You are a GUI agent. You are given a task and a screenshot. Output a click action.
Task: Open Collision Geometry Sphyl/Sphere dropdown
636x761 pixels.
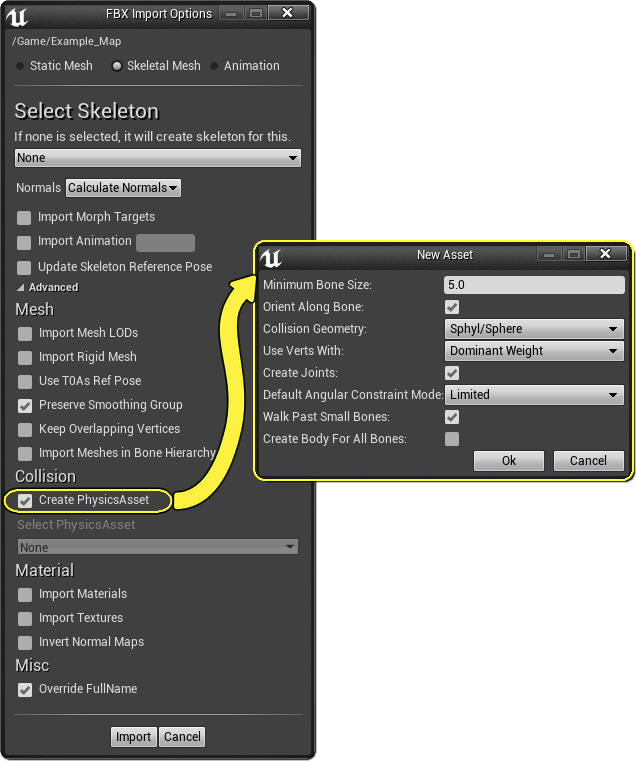tap(534, 329)
